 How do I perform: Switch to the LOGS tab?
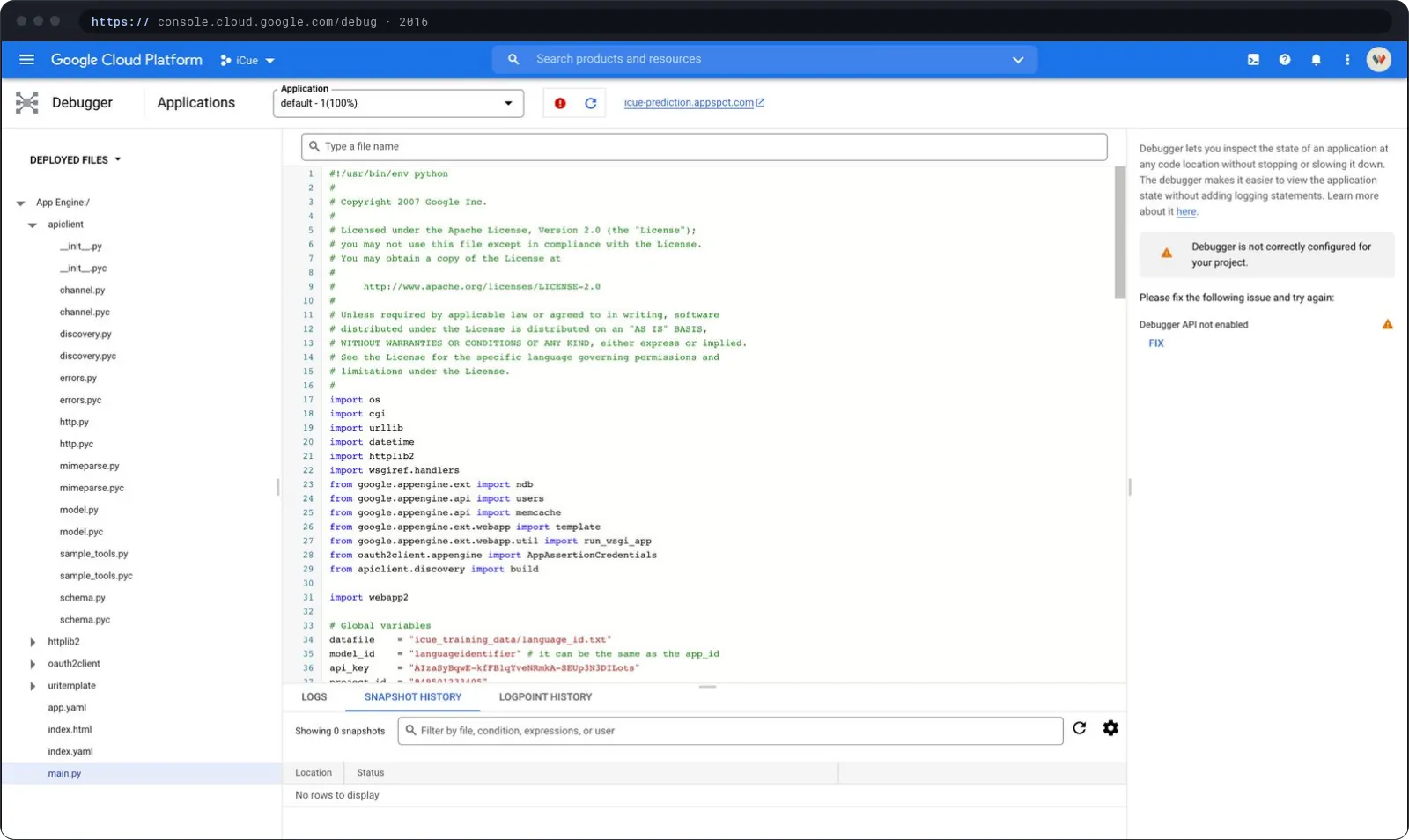point(314,697)
